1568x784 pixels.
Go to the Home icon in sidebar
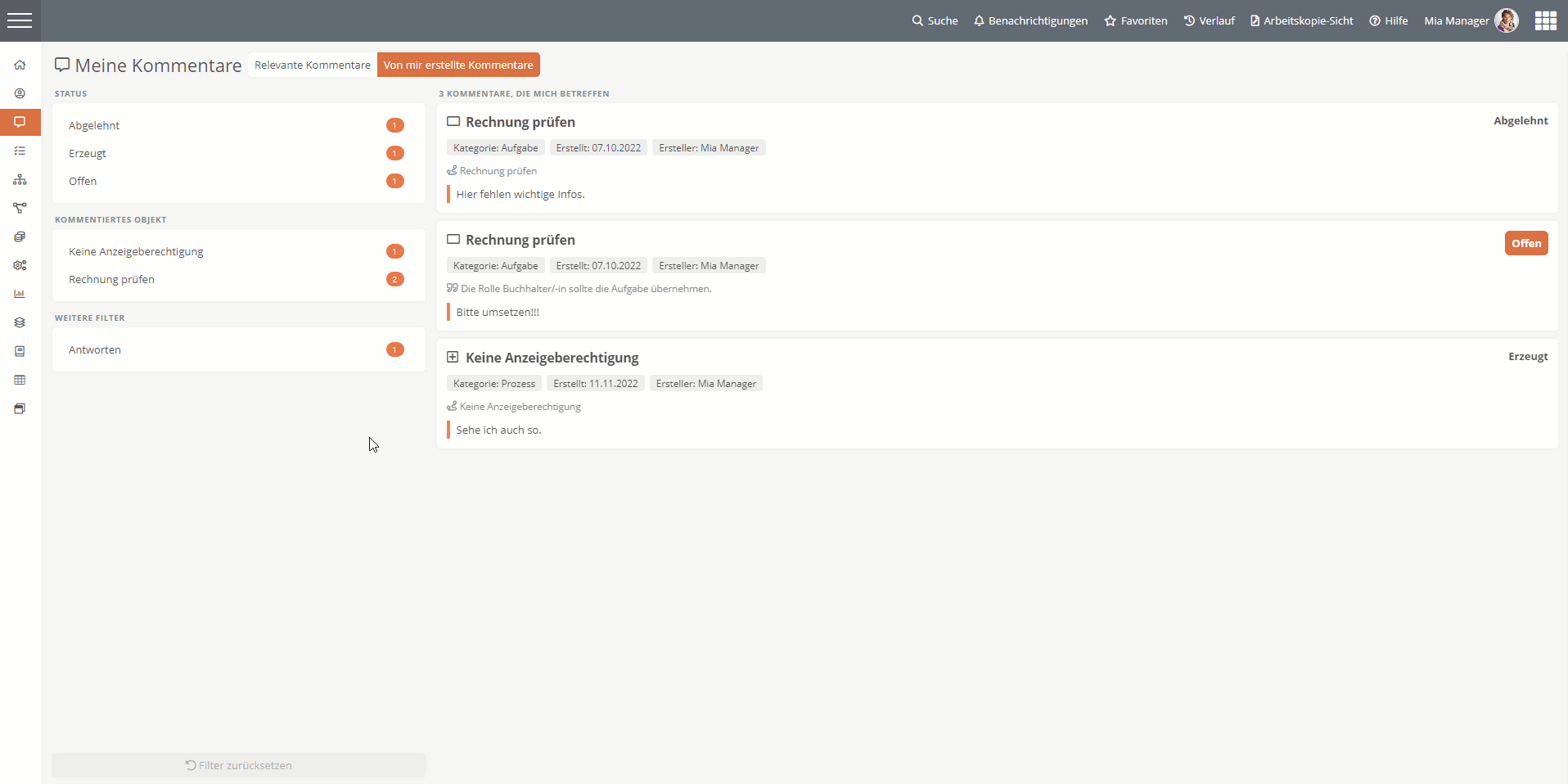pos(20,65)
